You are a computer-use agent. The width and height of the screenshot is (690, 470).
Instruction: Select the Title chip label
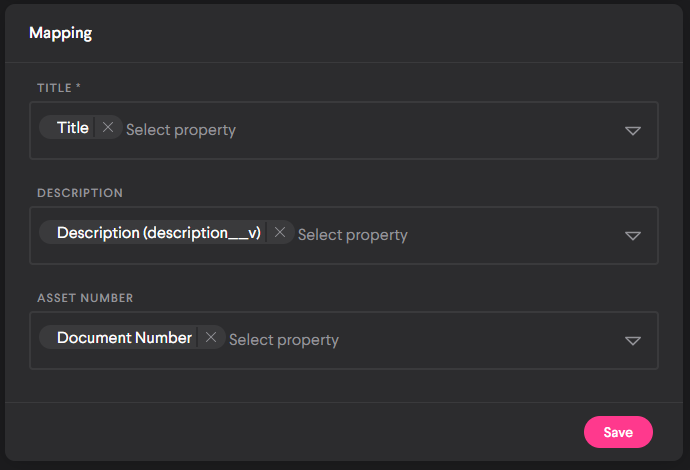(73, 128)
